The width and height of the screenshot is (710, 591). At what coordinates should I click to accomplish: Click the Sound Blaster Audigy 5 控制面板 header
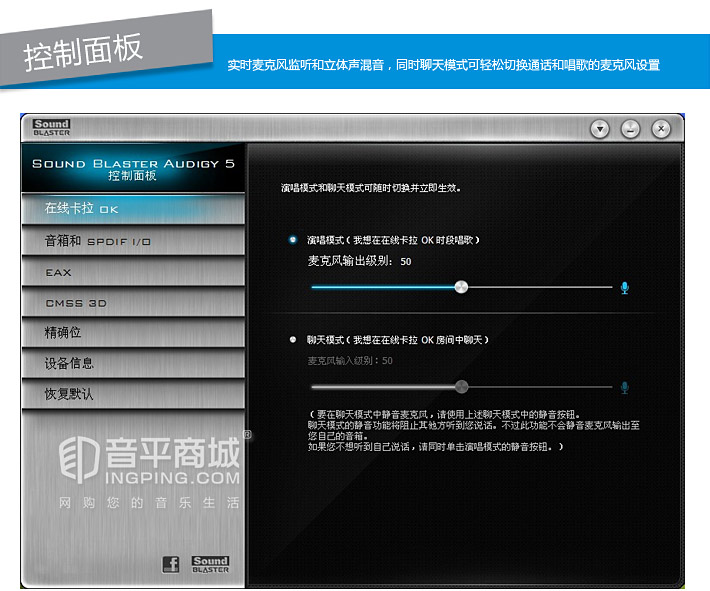click(x=133, y=168)
